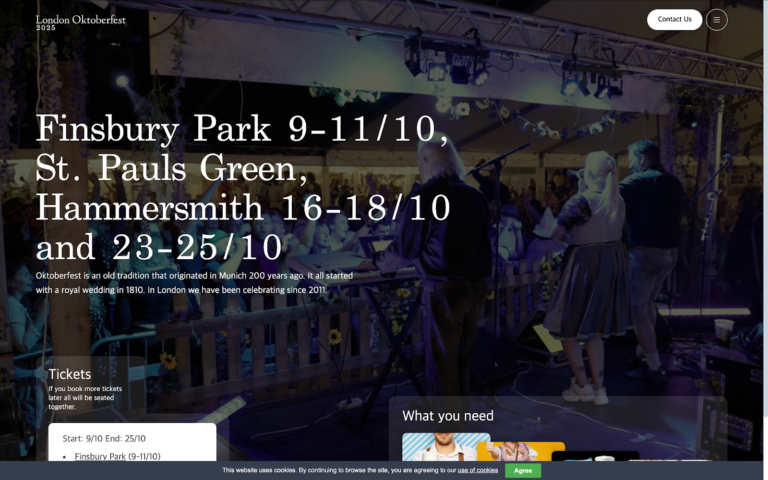Click the St. Pauls Green headline line
The image size is (768, 480).
171,169
